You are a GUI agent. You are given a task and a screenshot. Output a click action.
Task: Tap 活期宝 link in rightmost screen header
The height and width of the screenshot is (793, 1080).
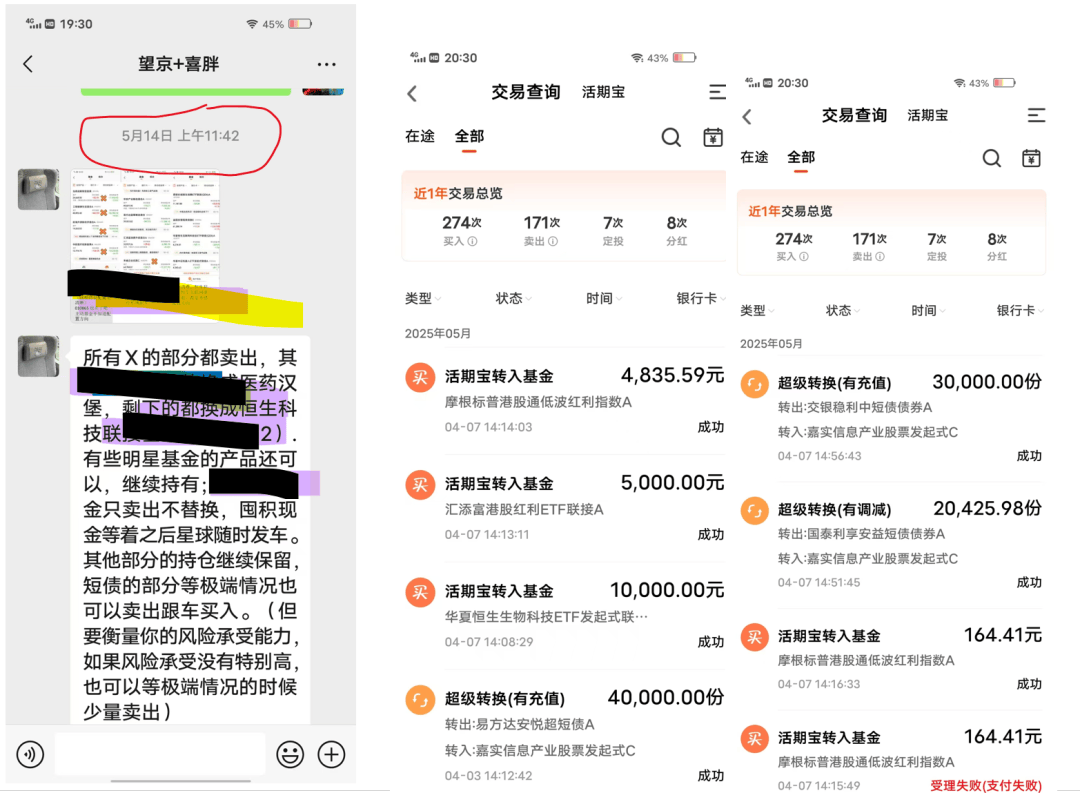(x=927, y=115)
